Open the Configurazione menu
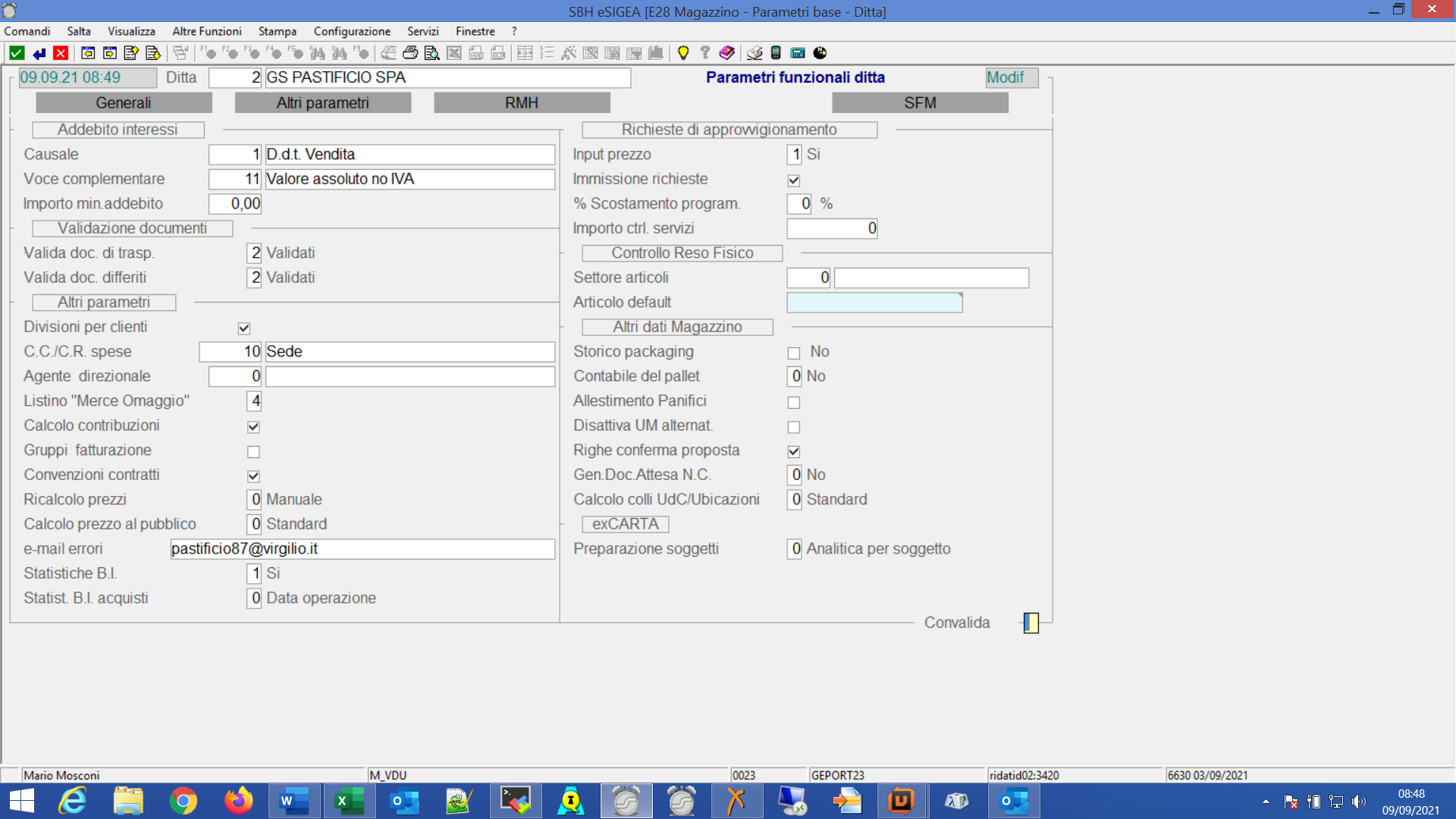Viewport: 1456px width, 819px height. pyautogui.click(x=352, y=31)
